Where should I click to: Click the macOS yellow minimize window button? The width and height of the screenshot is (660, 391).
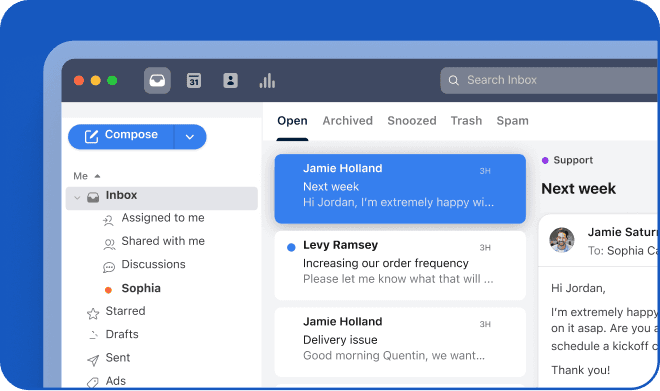(96, 80)
